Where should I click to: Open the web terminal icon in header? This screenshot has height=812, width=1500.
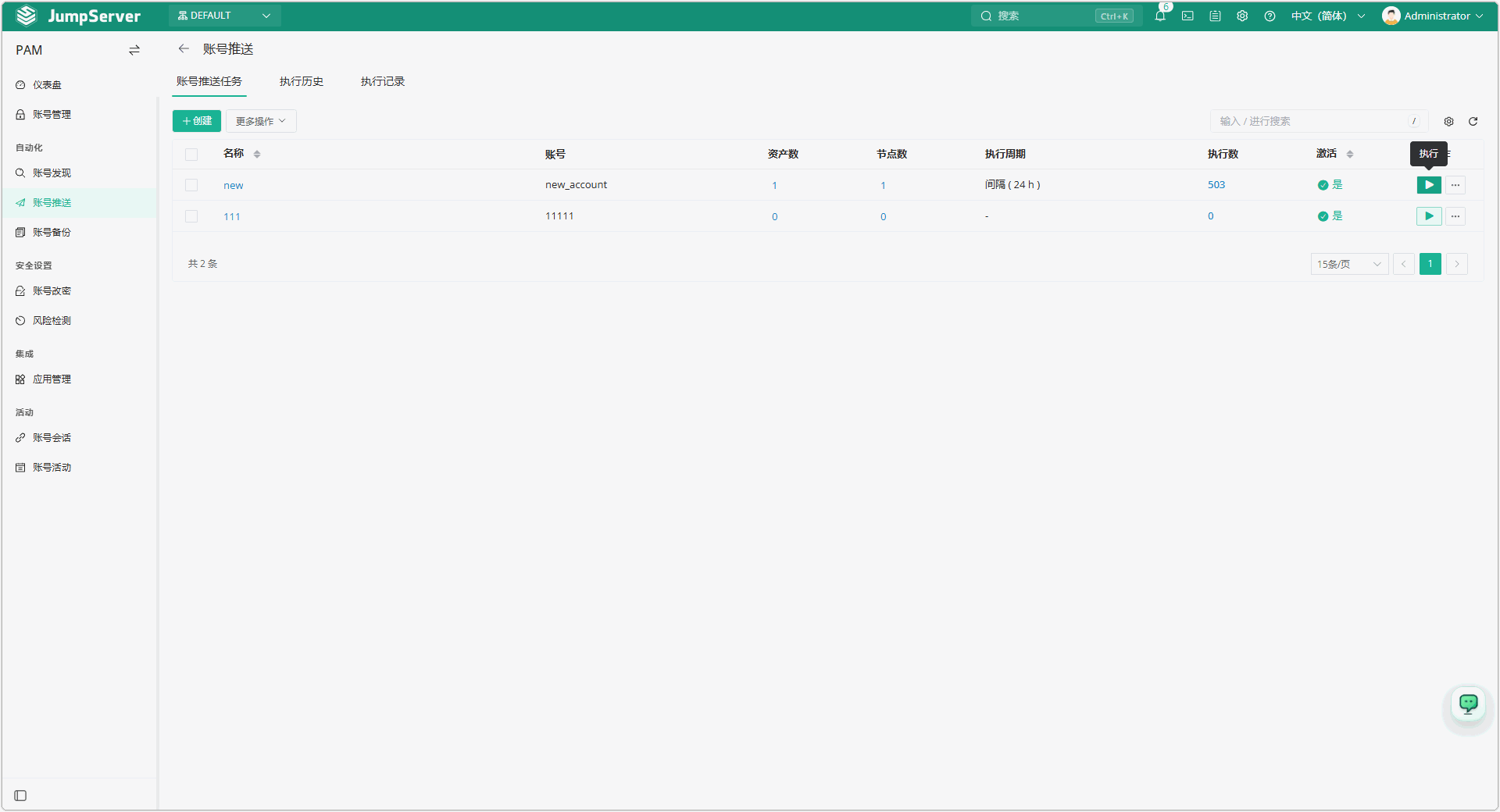coord(1187,16)
